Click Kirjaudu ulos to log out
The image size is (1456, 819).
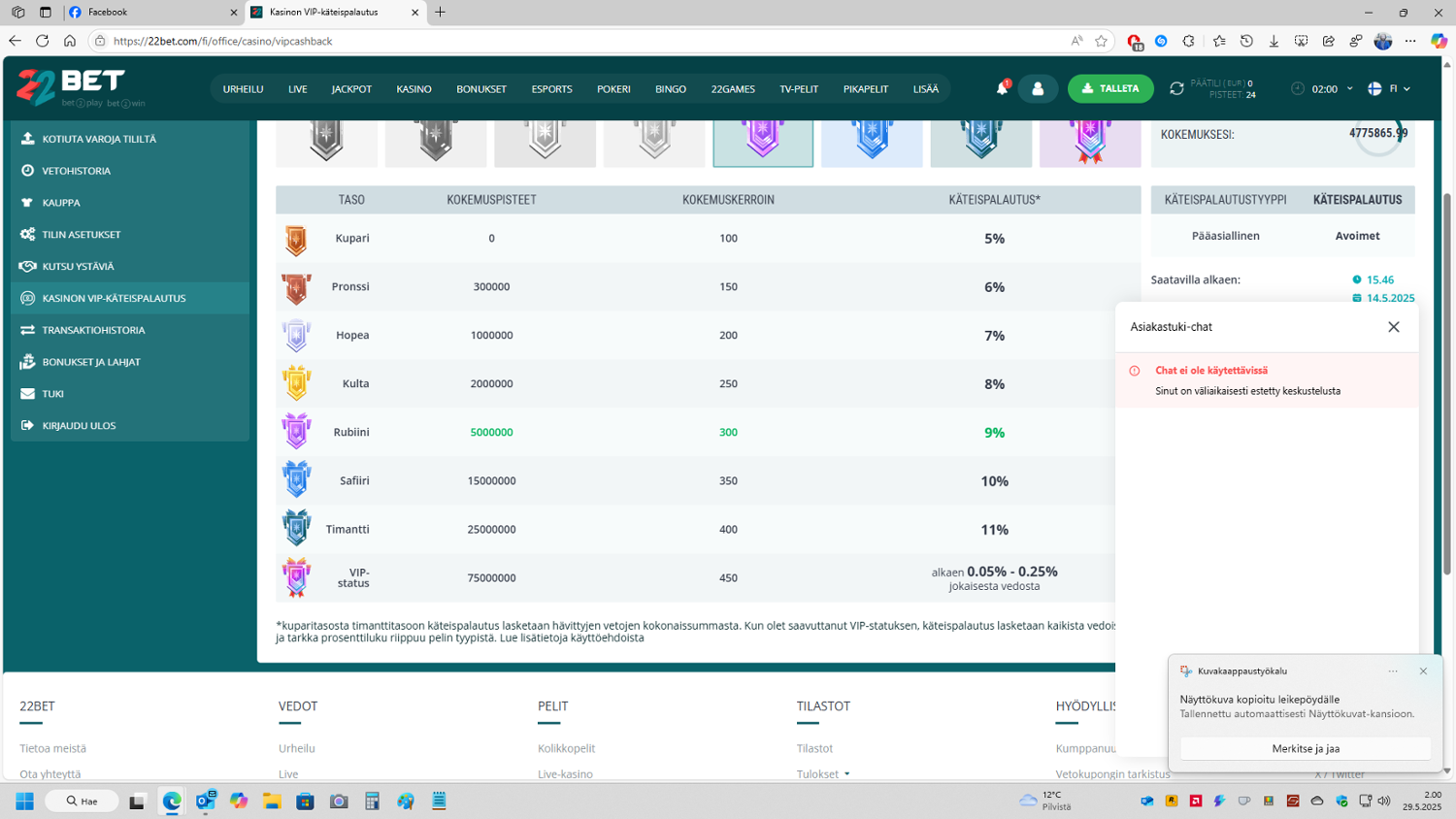(130, 425)
